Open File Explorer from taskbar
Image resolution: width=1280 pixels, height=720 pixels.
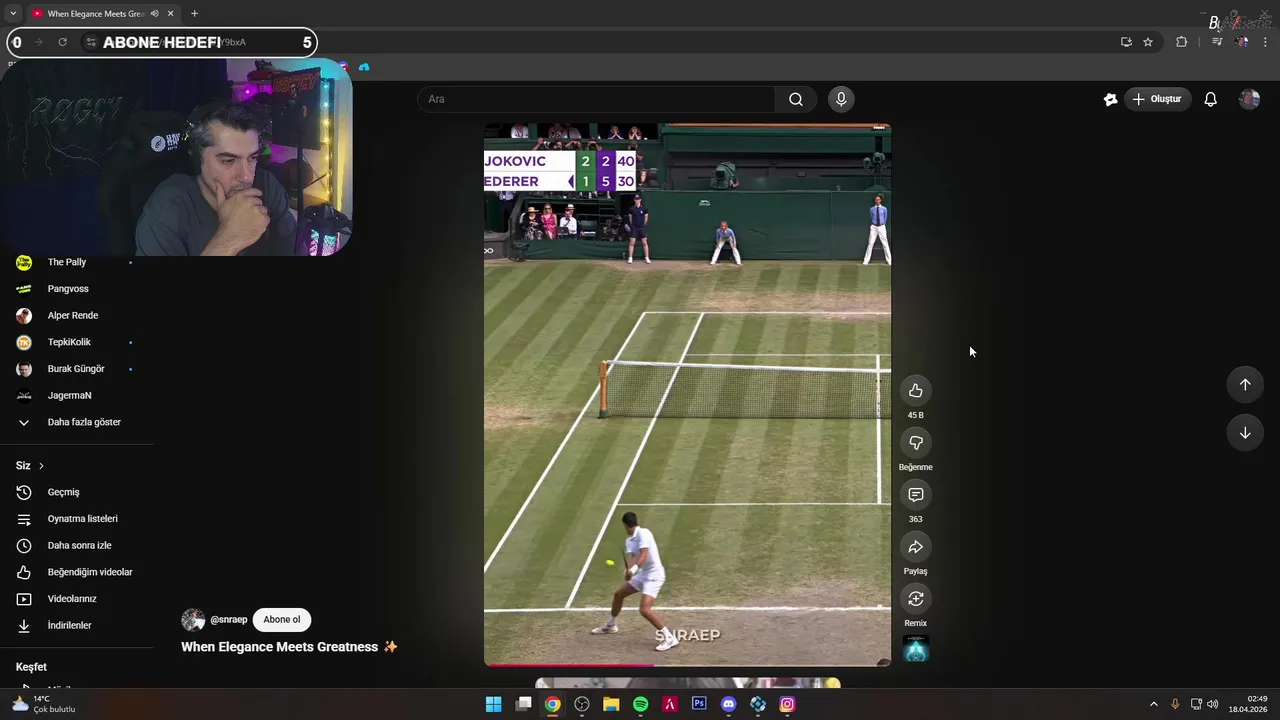611,704
